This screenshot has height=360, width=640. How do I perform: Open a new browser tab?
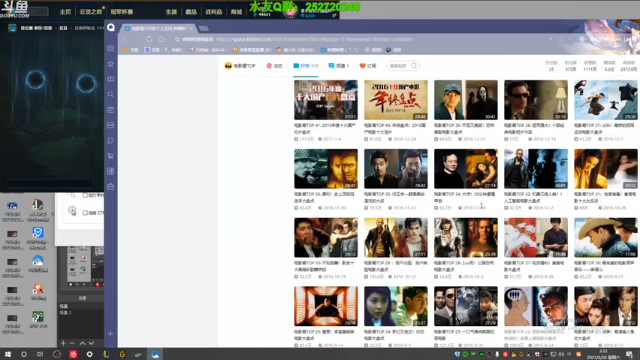click(x=204, y=28)
